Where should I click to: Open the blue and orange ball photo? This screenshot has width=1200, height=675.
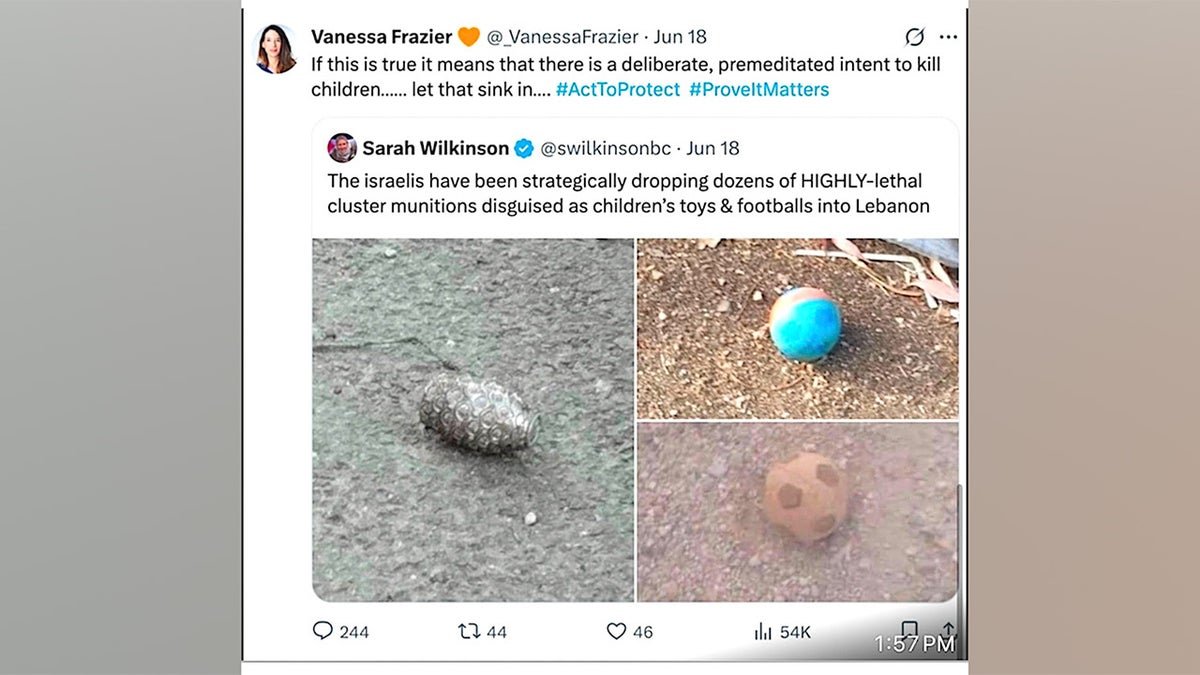(798, 328)
